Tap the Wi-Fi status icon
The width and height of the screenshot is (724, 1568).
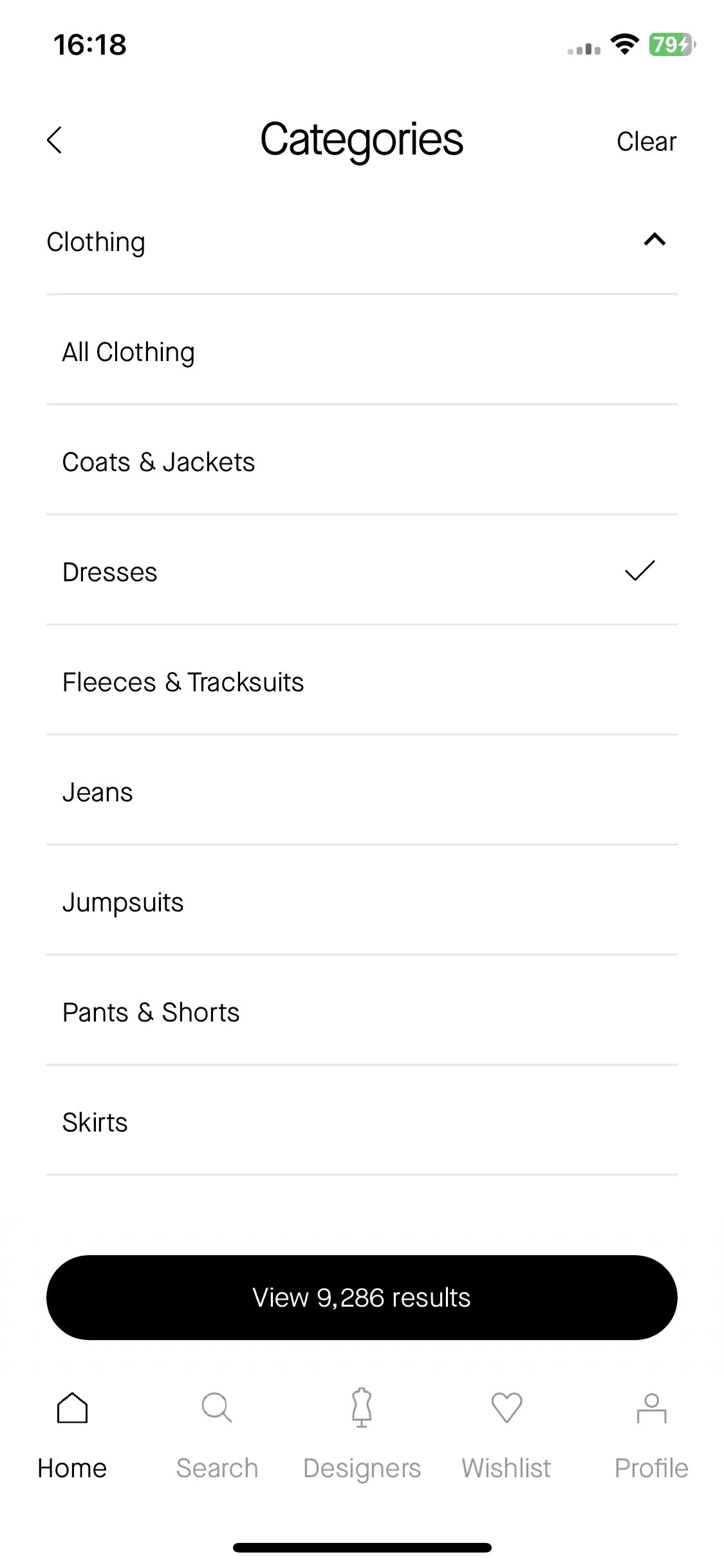[624, 44]
